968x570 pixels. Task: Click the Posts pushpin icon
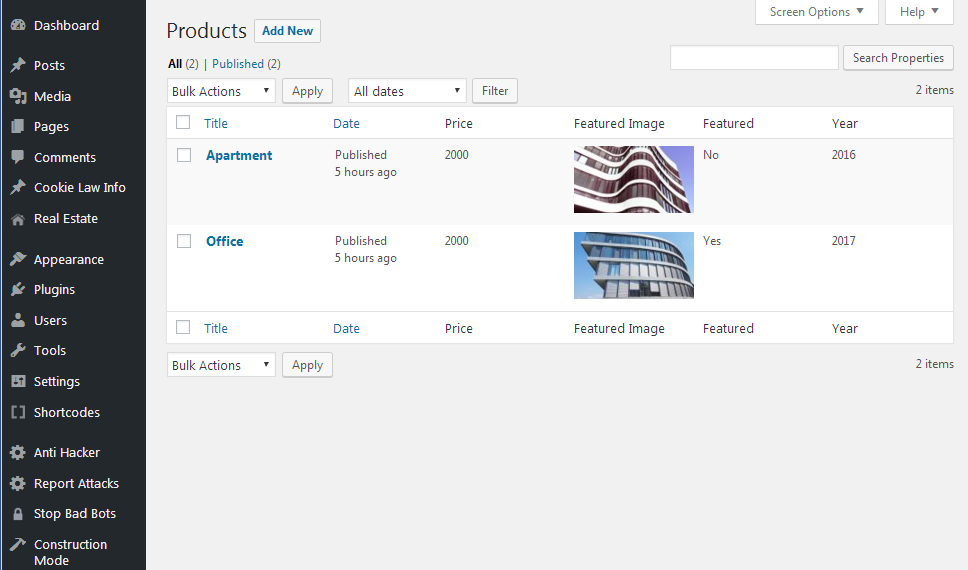[x=18, y=65]
